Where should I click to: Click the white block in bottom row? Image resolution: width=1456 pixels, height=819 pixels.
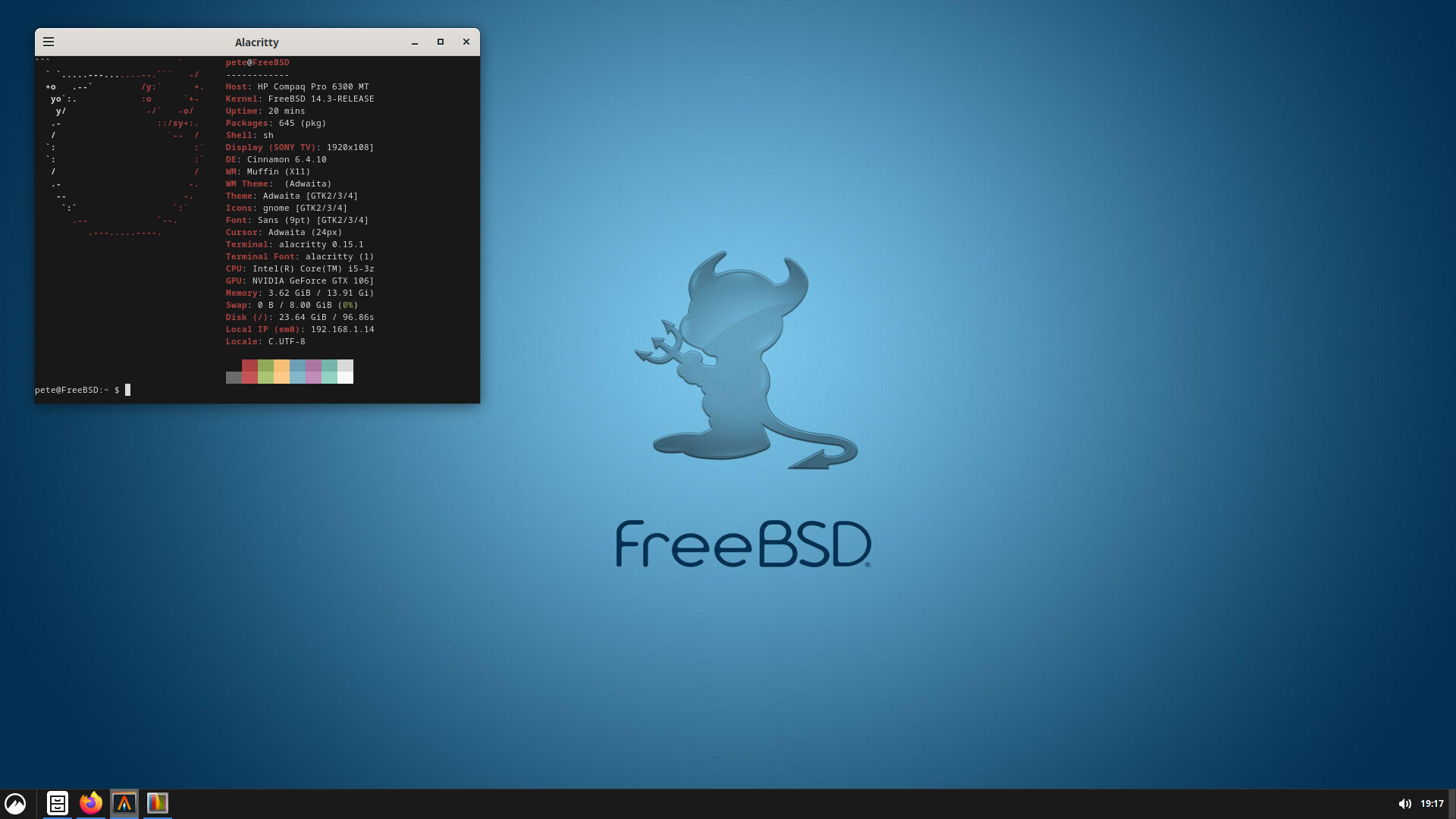pyautogui.click(x=345, y=378)
